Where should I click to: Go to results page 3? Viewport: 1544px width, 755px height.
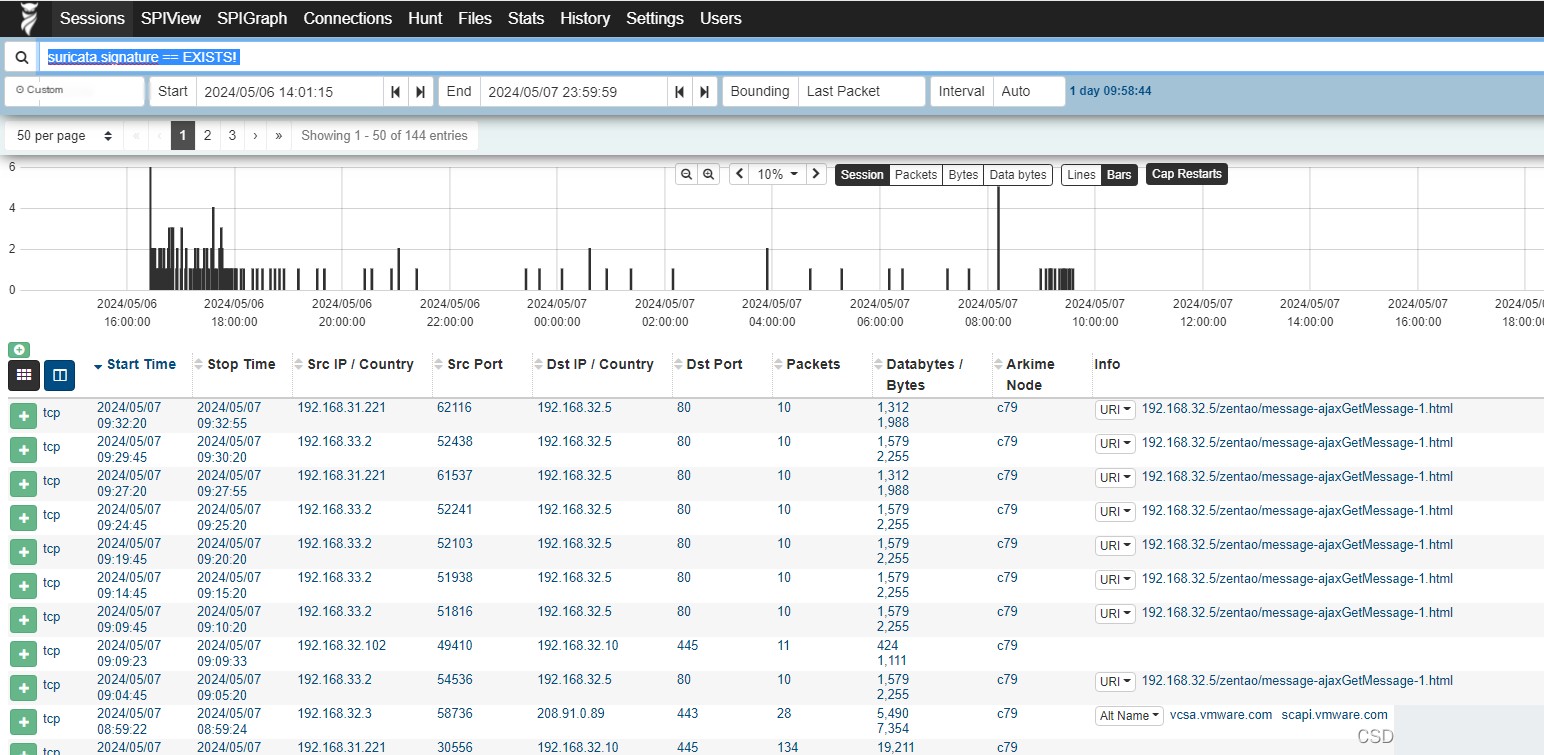click(232, 136)
